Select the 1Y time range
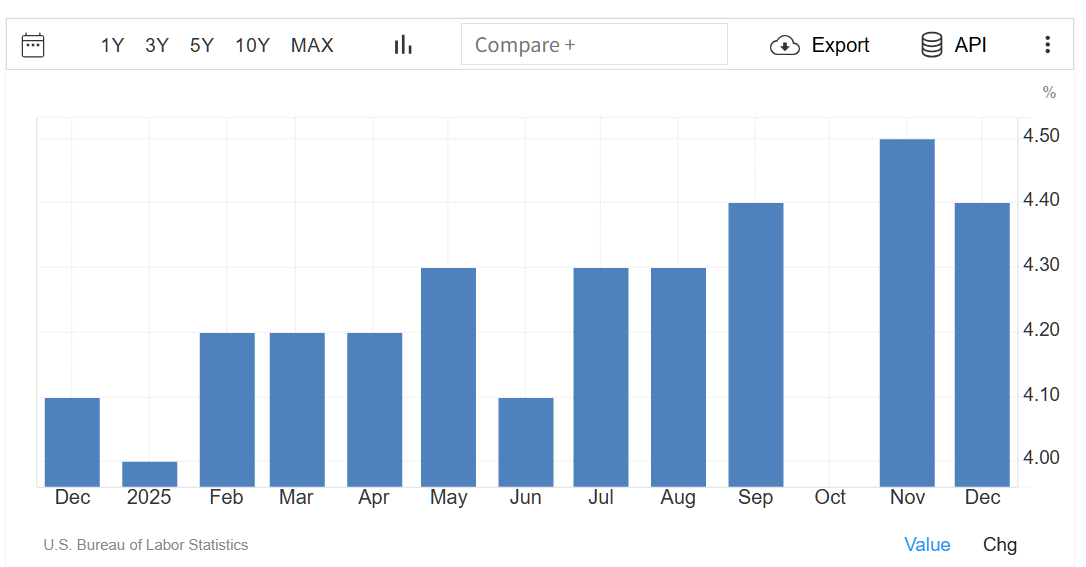 pos(112,45)
